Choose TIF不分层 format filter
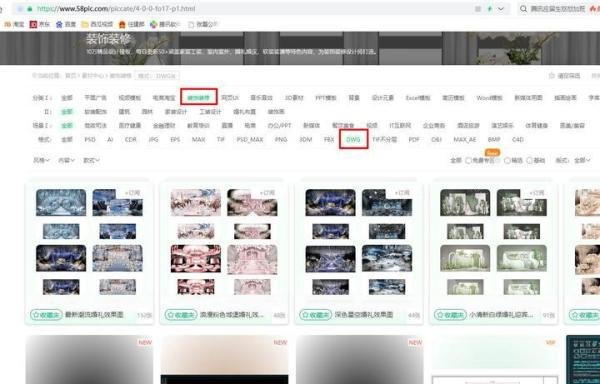Image resolution: width=600 pixels, height=384 pixels. coord(385,140)
